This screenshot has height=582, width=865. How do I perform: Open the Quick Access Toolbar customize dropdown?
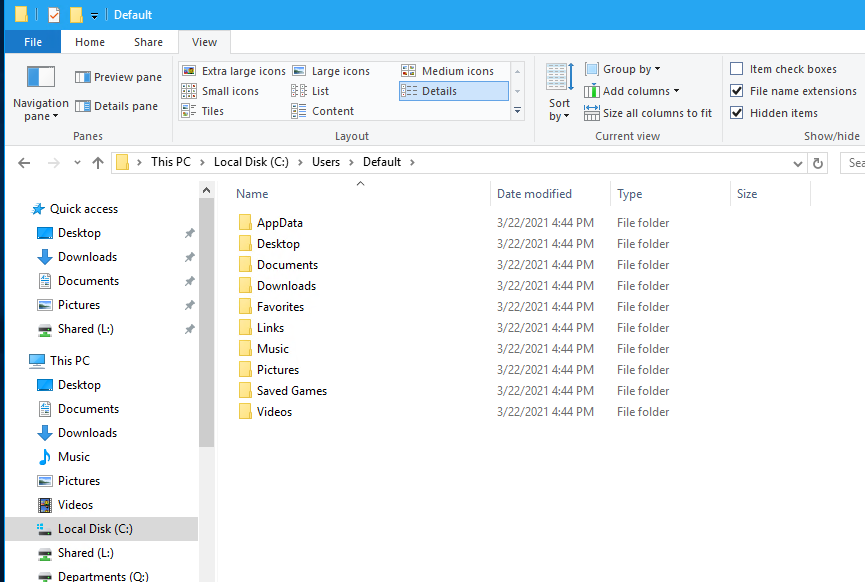94,15
